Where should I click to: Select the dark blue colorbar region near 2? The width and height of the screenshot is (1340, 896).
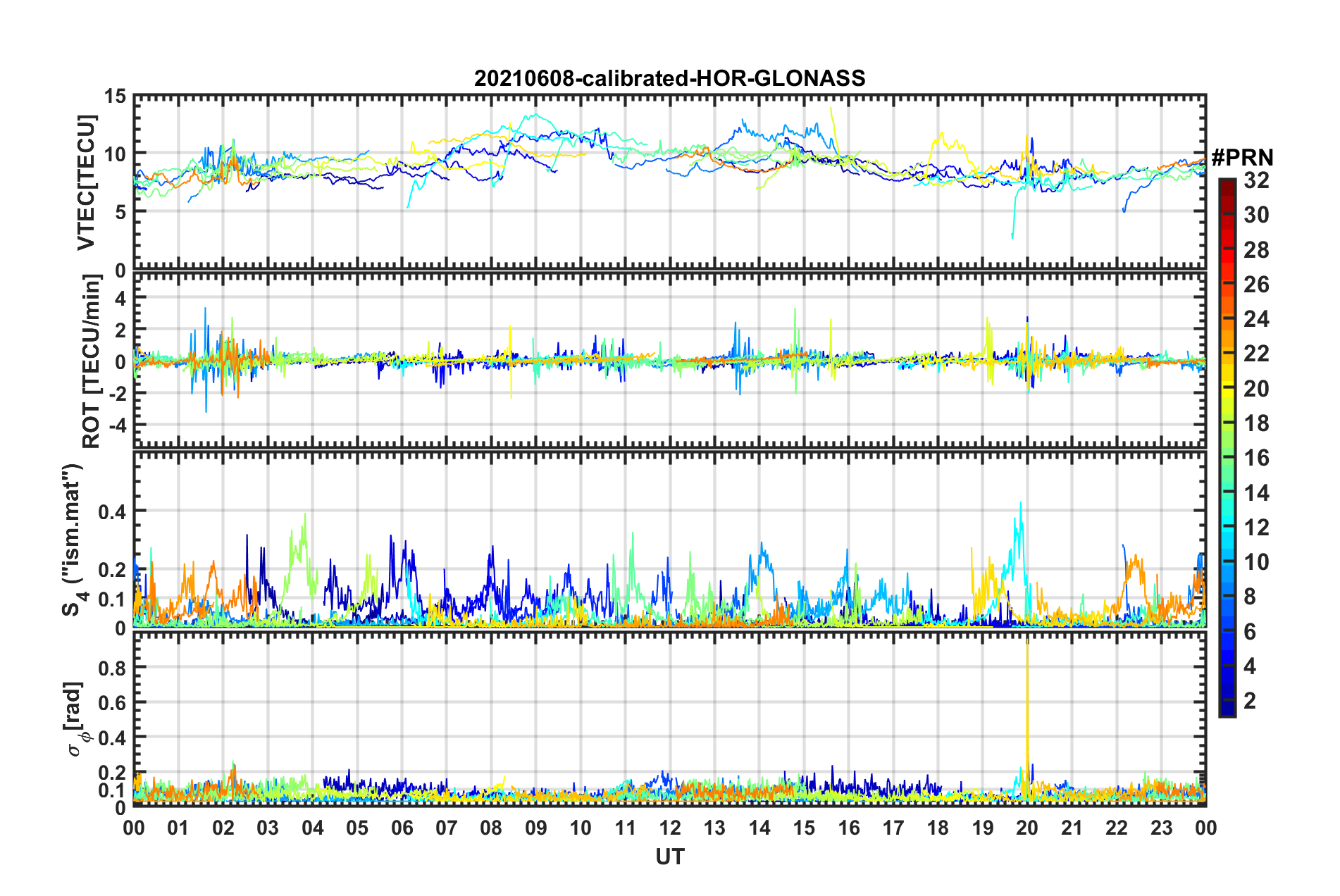click(1227, 701)
